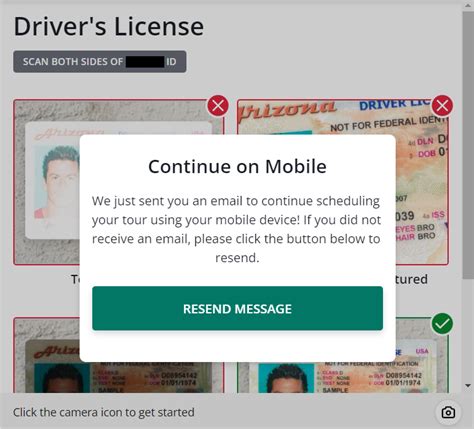Remove the washed-out license photo with red X
This screenshot has height=429, width=474.
coord(218,106)
